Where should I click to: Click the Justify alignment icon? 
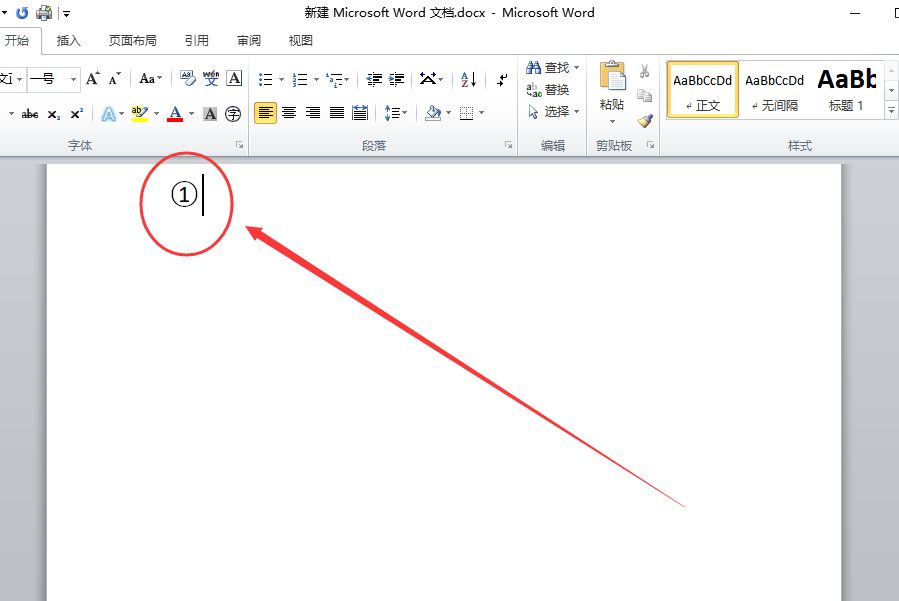coord(337,113)
